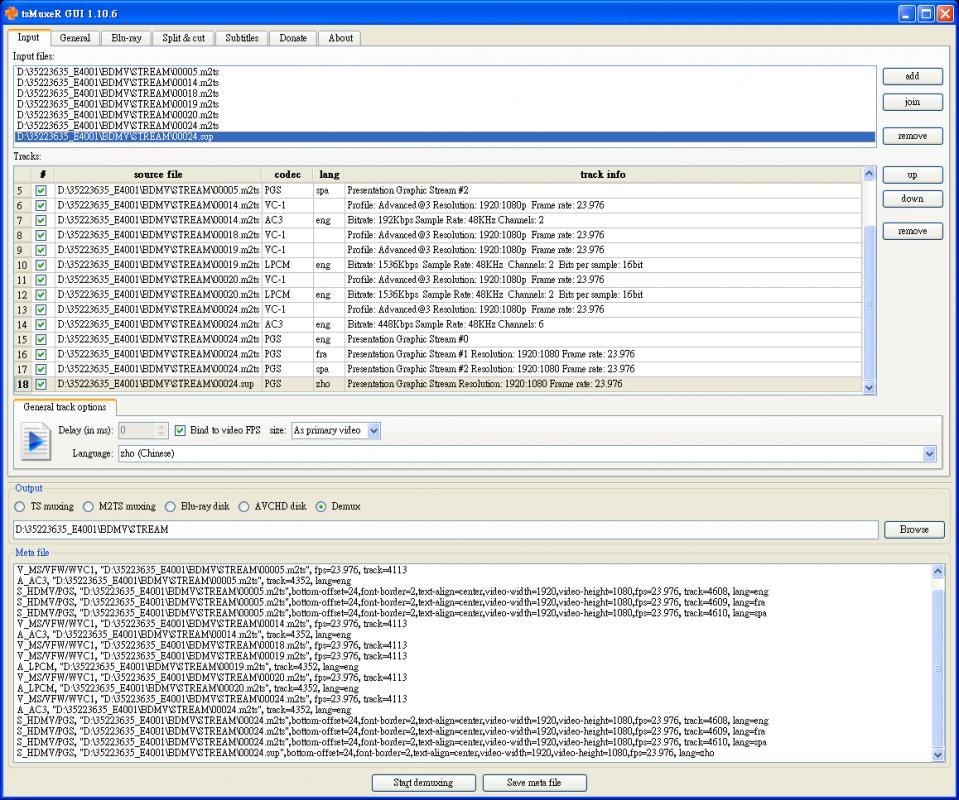Click the add button to add input files

point(912,76)
